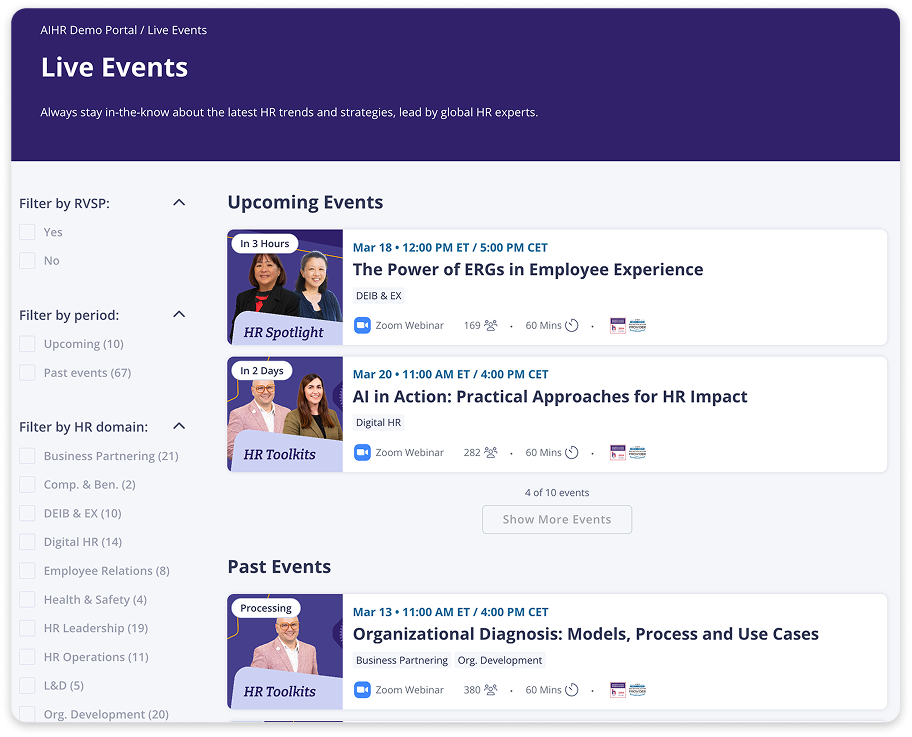Click attendees icon beside 282

(x=490, y=452)
